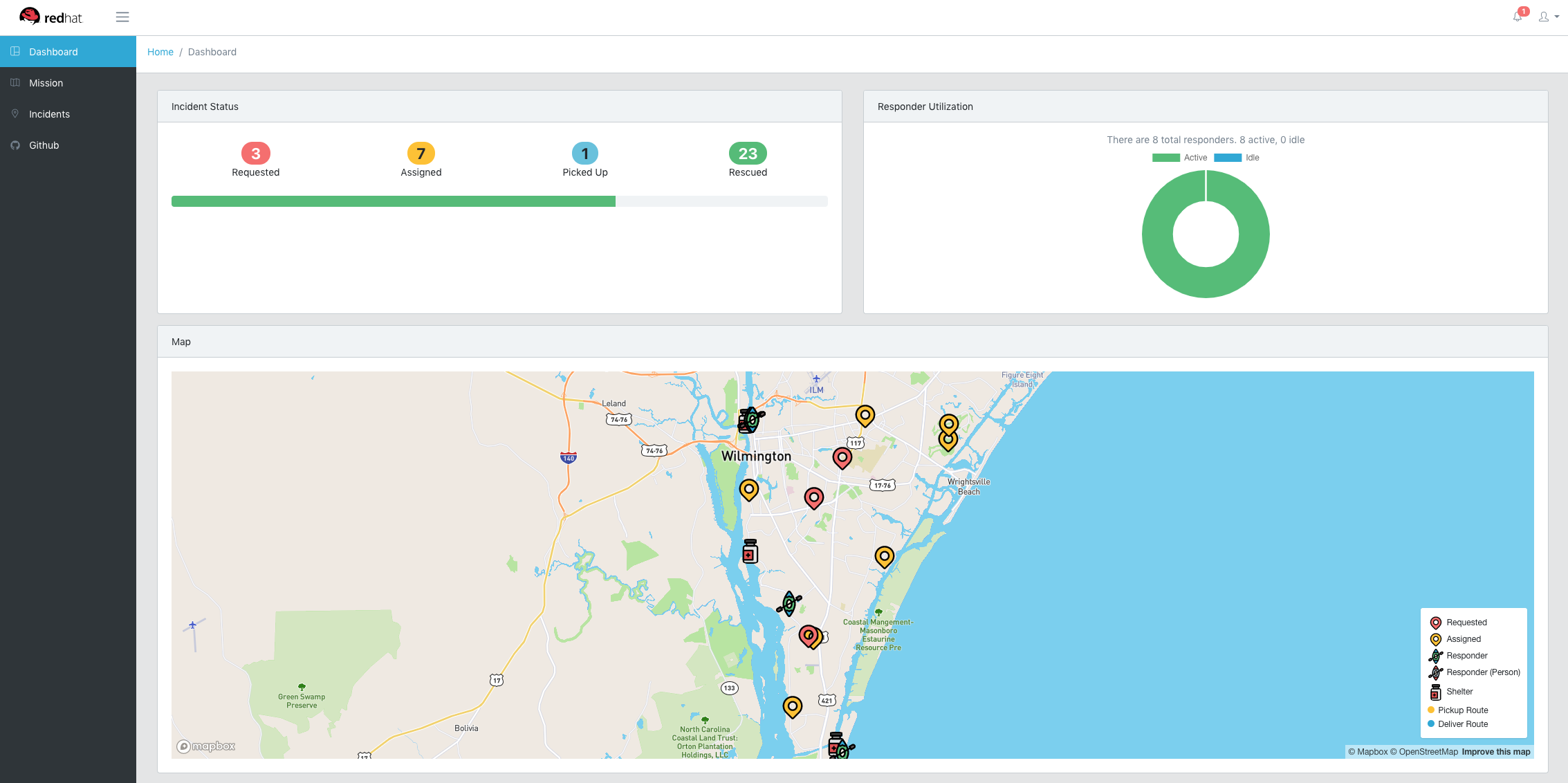
Task: Click the Home breadcrumb link
Action: click(x=160, y=52)
